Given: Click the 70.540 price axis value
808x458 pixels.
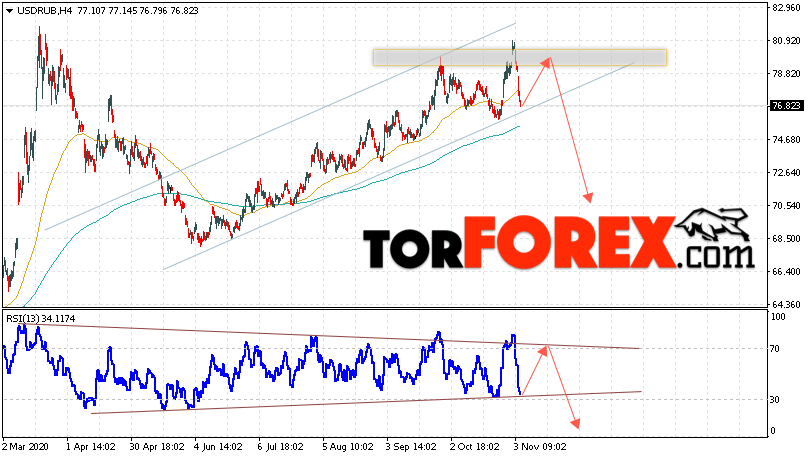Looking at the screenshot, I should 786,206.
